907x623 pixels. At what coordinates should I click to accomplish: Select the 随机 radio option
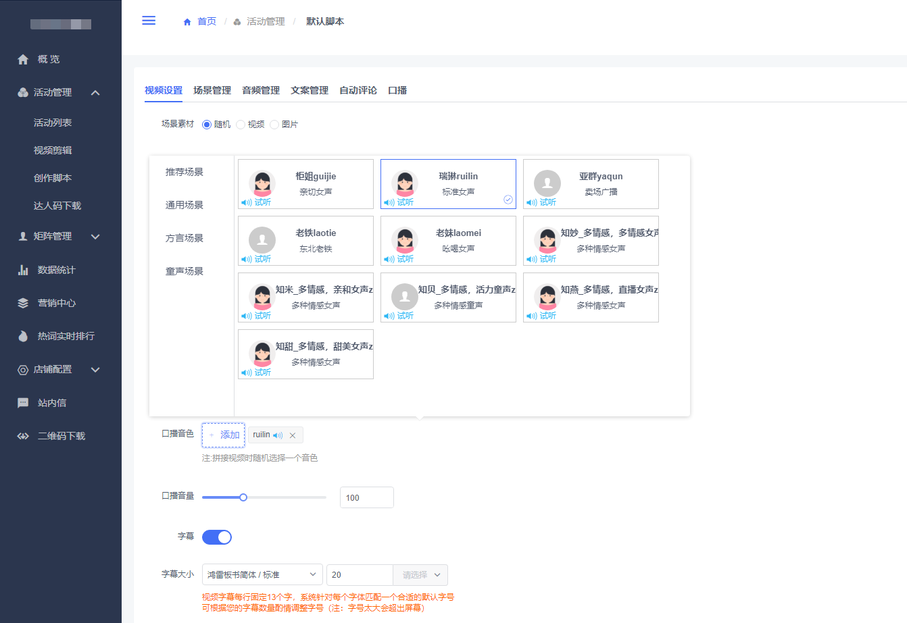[x=207, y=125]
